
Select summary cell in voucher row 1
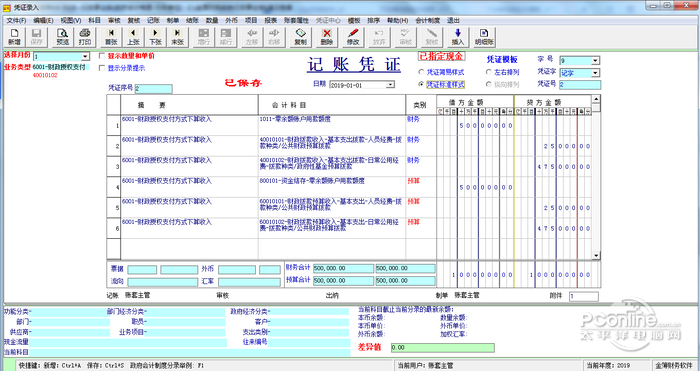(189, 125)
